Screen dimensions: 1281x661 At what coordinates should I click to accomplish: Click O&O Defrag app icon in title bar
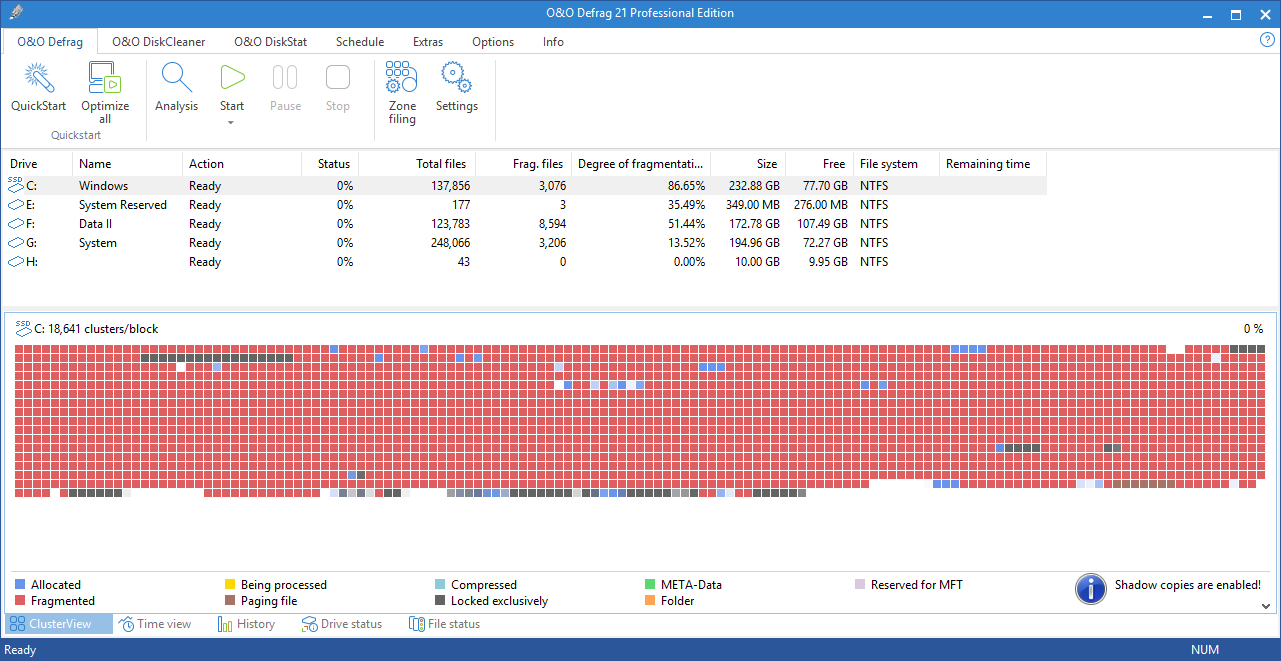tap(15, 13)
